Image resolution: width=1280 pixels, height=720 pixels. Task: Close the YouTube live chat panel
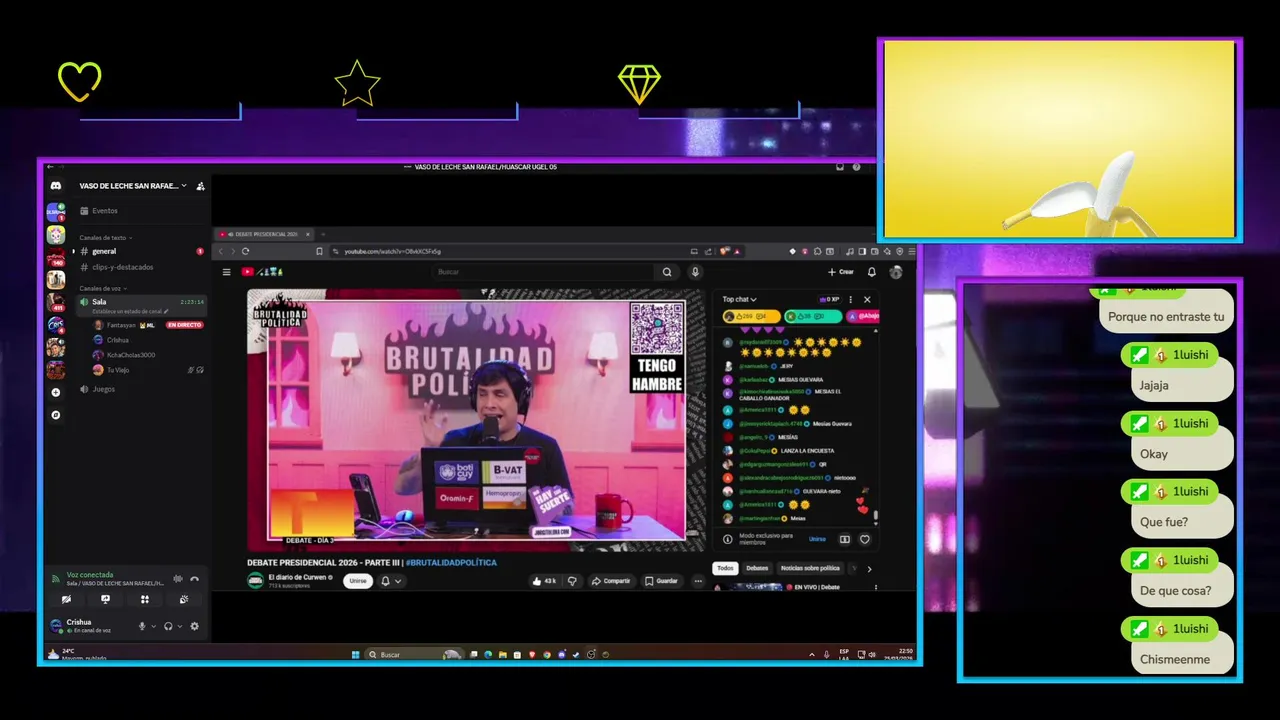(x=867, y=299)
